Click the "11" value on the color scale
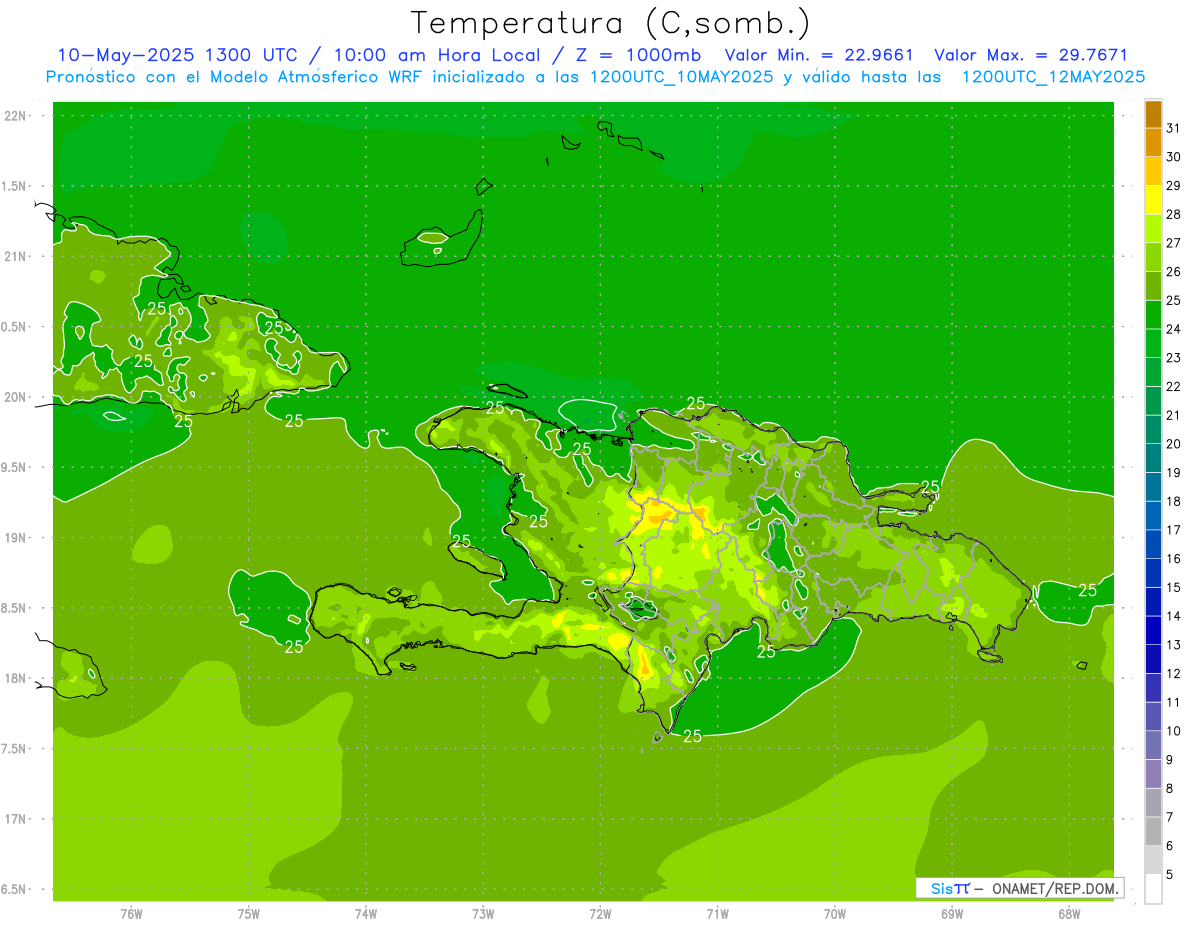Viewport: 1200px width, 927px height. (1174, 702)
